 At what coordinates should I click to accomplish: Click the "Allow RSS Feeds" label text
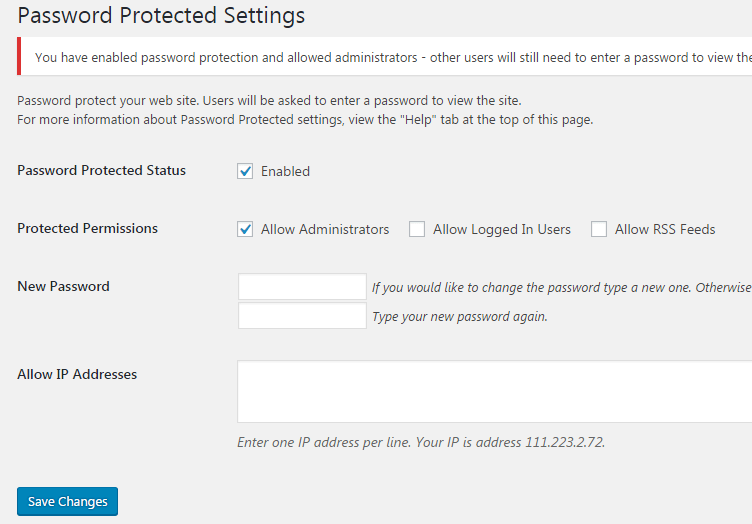tap(665, 229)
